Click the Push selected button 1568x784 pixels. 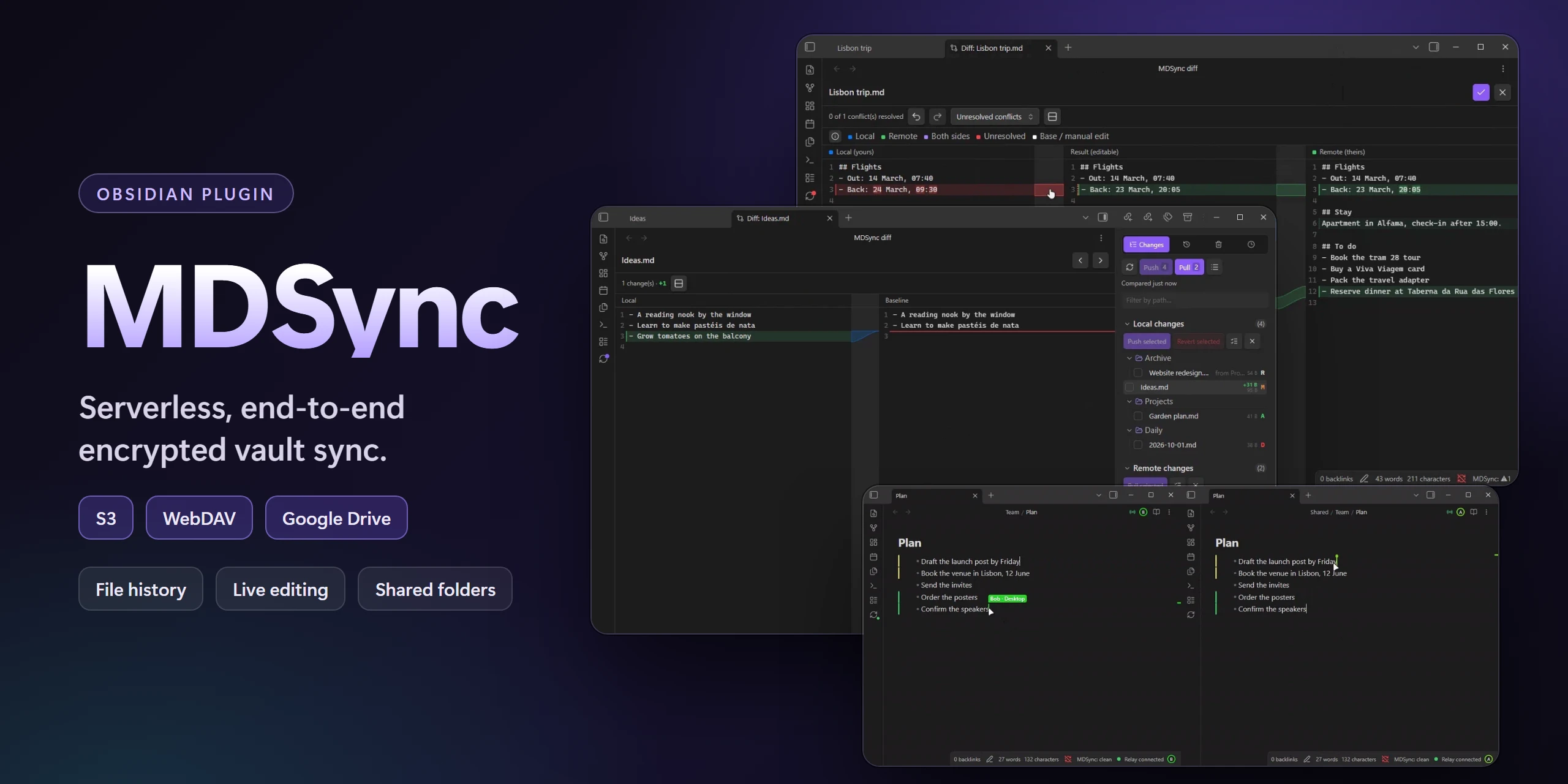[1147, 341]
